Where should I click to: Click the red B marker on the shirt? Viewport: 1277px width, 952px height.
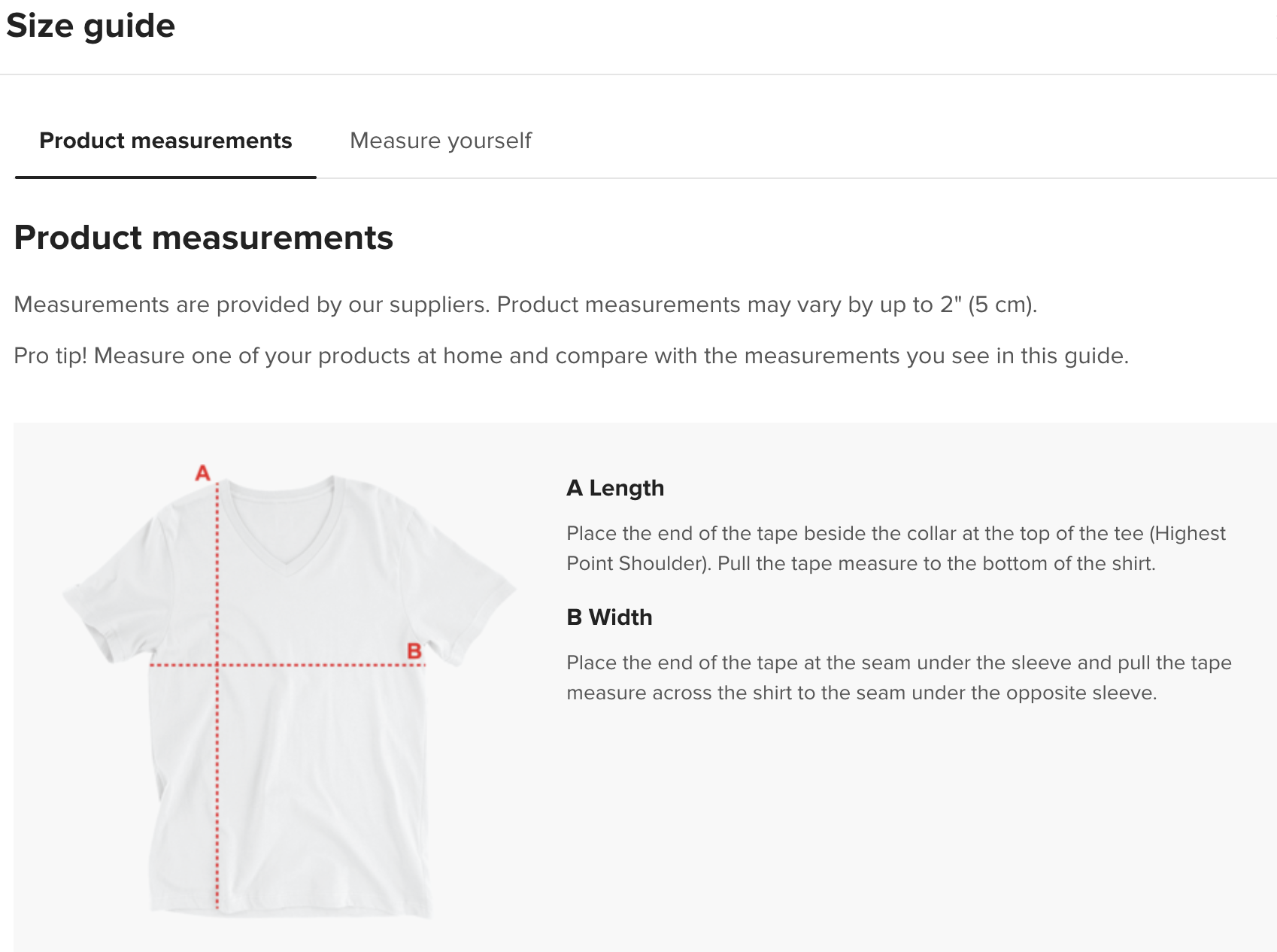[414, 651]
